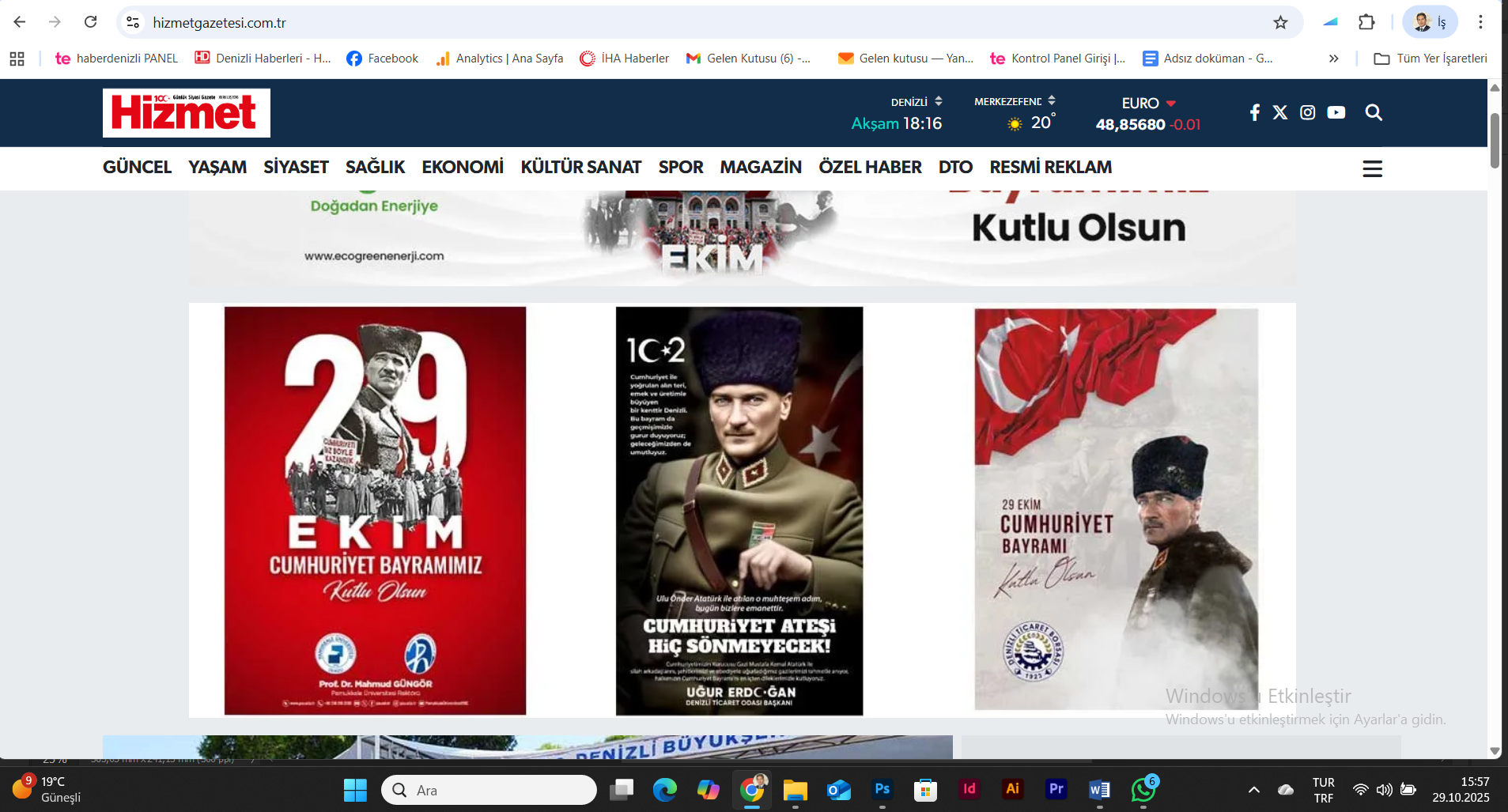The width and height of the screenshot is (1508, 812).
Task: Open WhatsApp from the taskbar
Action: point(1143,789)
